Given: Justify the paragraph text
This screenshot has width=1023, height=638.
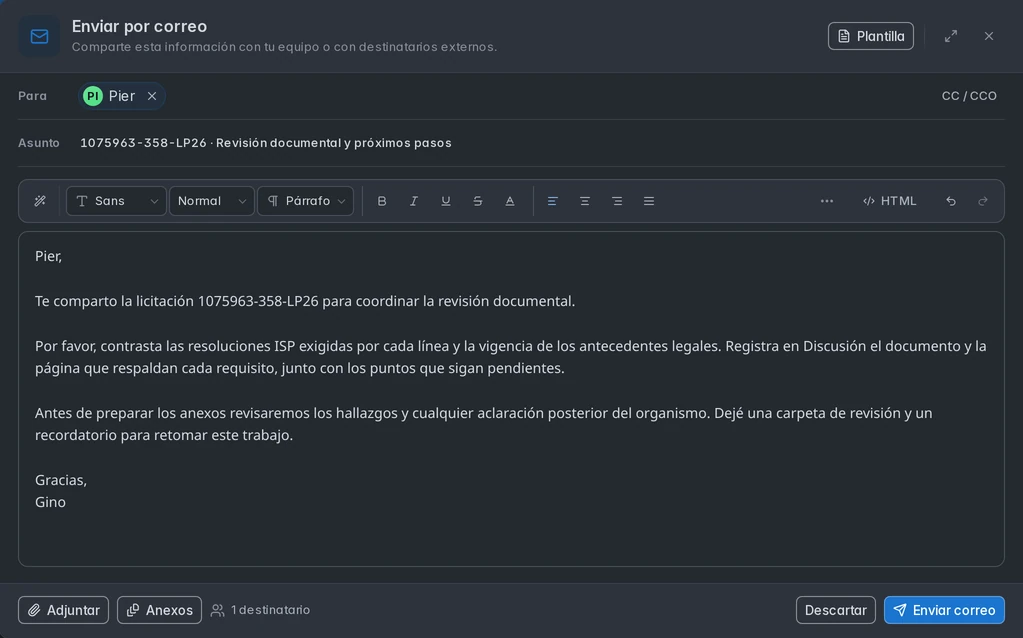Looking at the screenshot, I should (649, 201).
